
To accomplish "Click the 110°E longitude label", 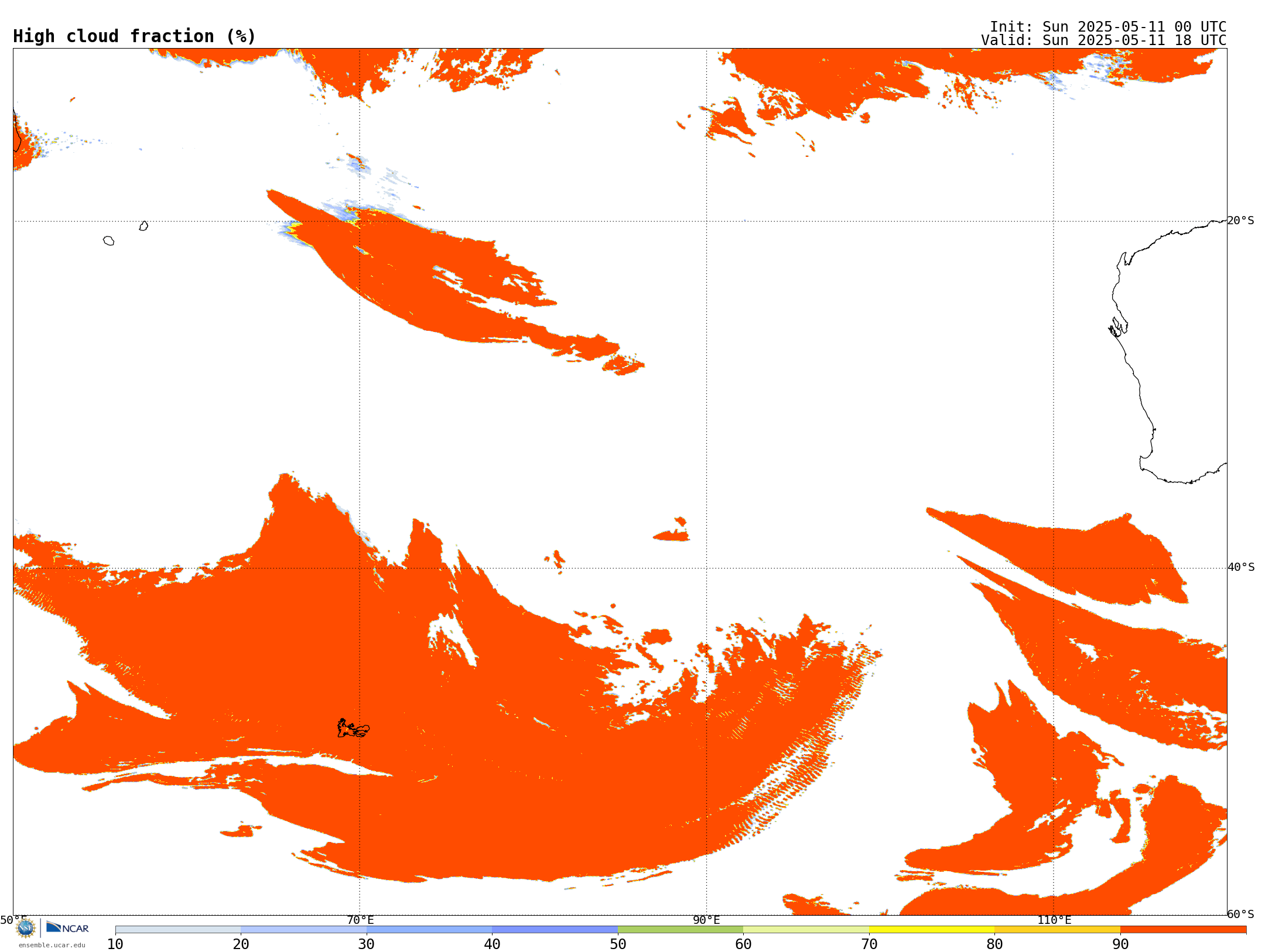I will (x=1054, y=920).
